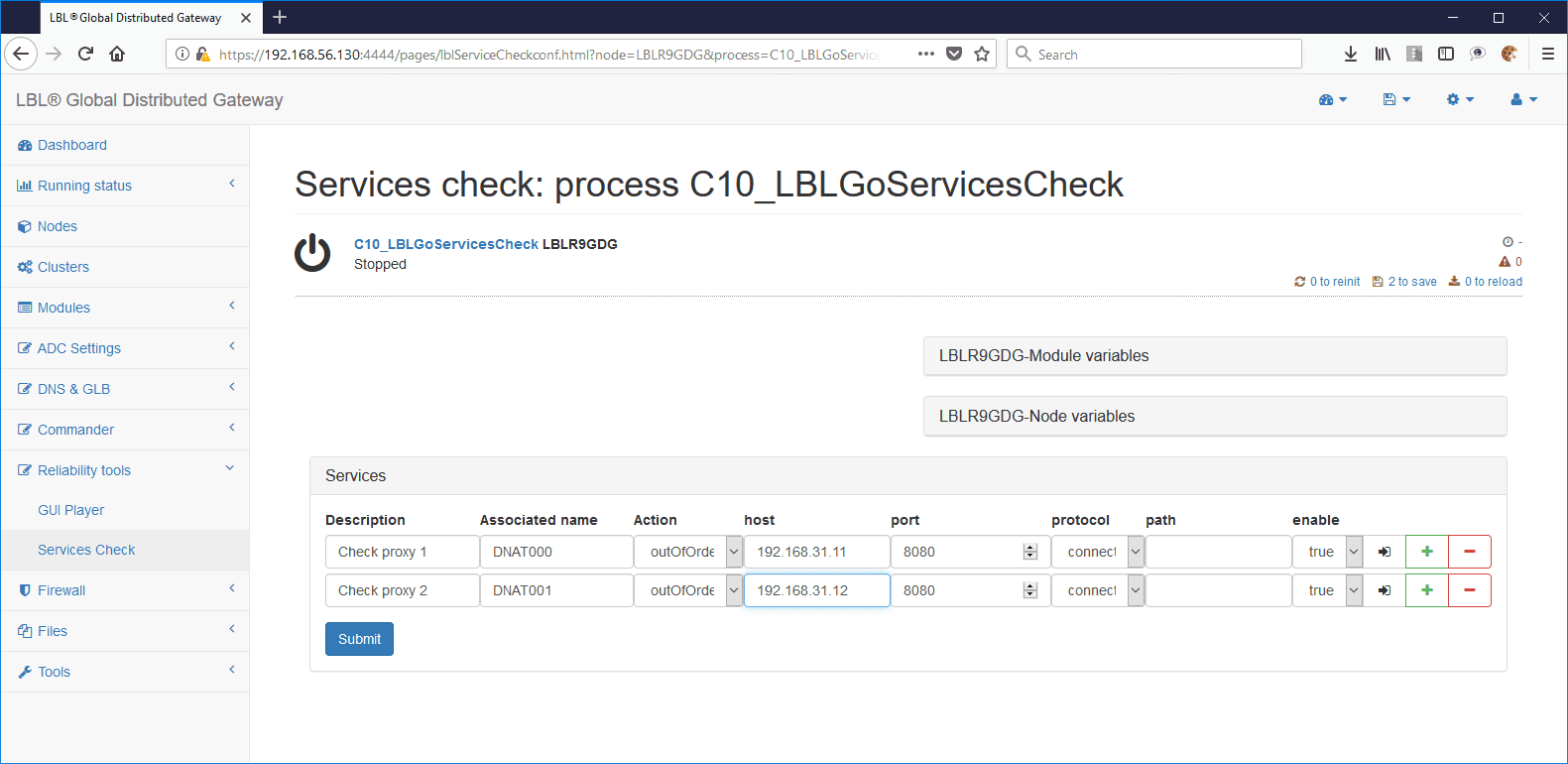Reload the page in the browser
The image size is (1568, 764).
pos(85,54)
